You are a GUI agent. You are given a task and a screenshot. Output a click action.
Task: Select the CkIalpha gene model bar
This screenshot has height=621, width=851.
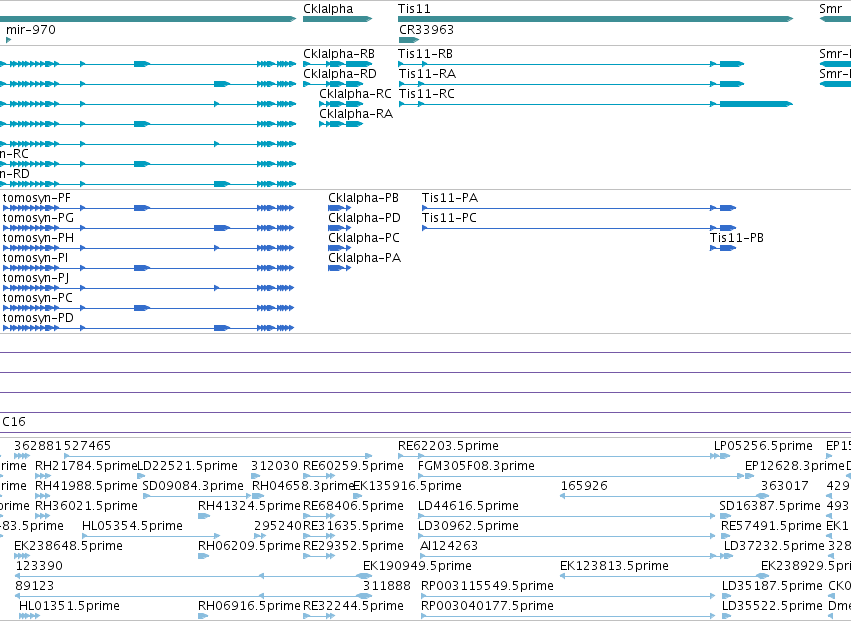coord(337,19)
